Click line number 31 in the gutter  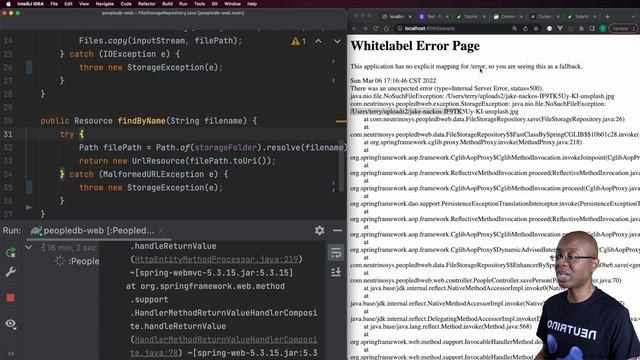[x=8, y=134]
